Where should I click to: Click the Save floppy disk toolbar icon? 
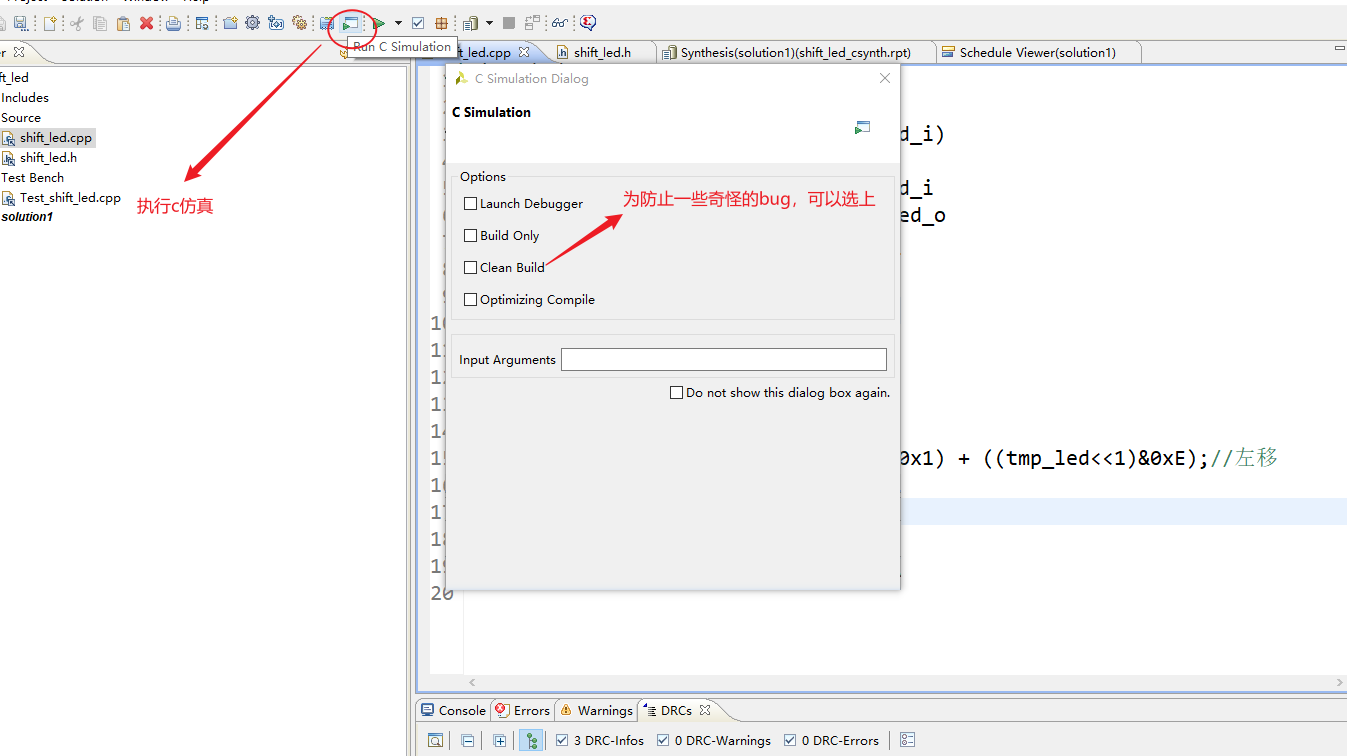(19, 22)
